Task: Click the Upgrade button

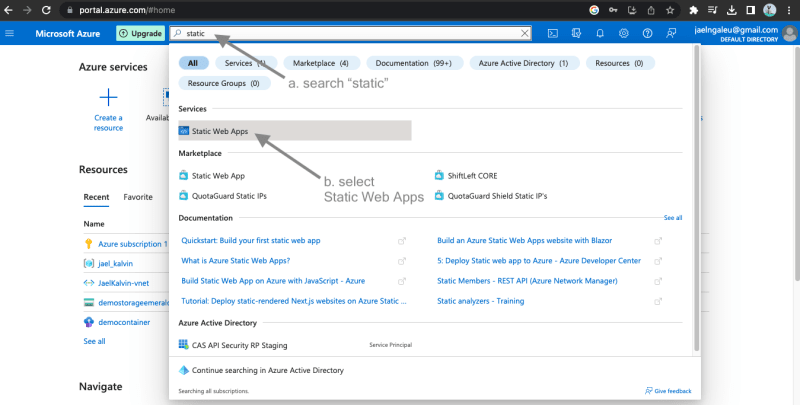Action: click(x=140, y=34)
